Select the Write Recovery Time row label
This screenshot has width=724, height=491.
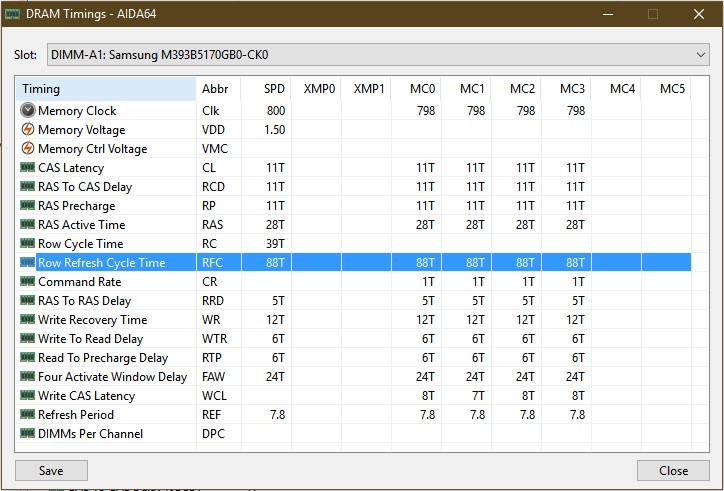pyautogui.click(x=93, y=320)
